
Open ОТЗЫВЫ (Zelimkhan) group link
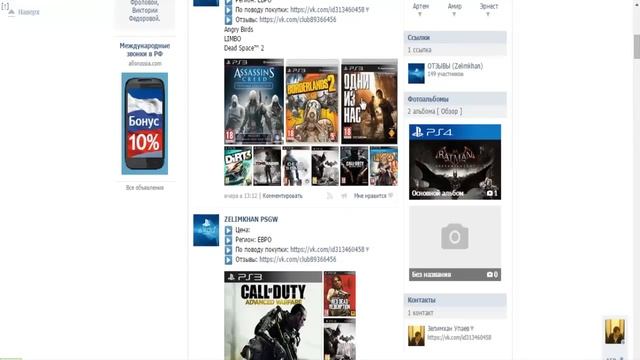click(x=455, y=66)
